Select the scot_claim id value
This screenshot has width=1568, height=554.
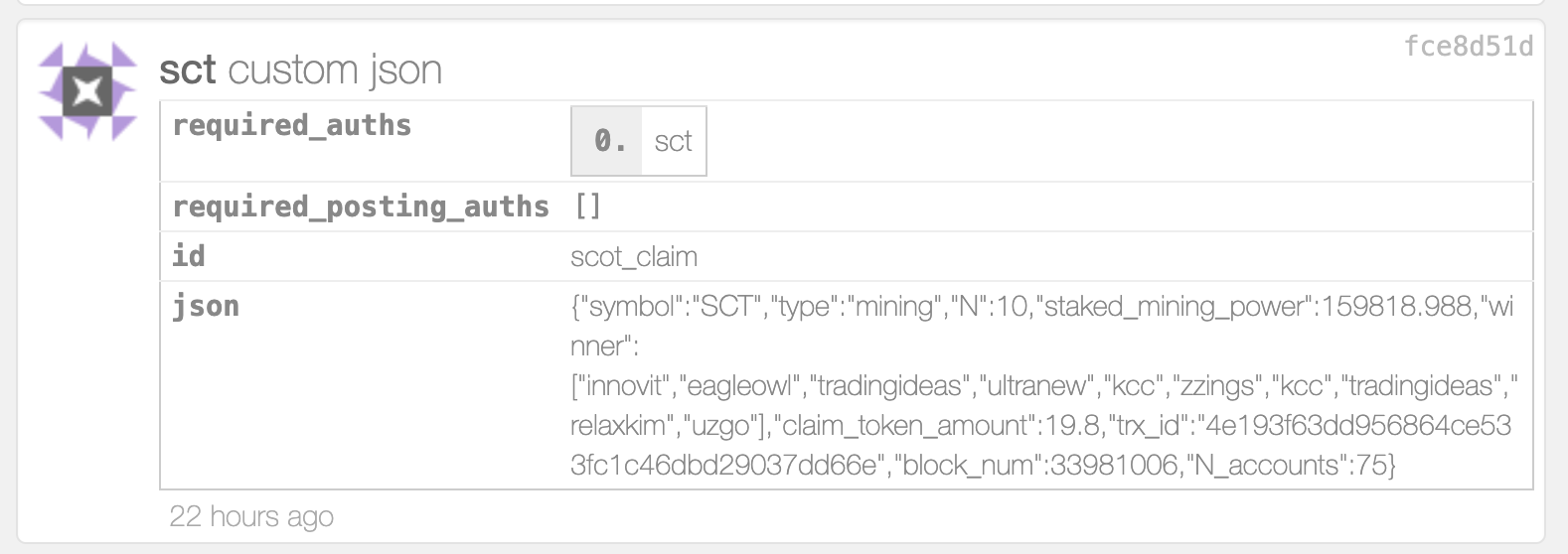click(634, 256)
